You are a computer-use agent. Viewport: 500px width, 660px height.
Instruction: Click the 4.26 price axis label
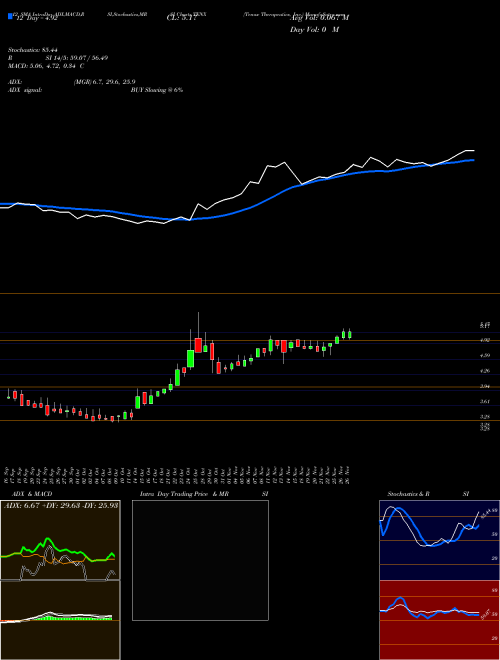(x=484, y=371)
